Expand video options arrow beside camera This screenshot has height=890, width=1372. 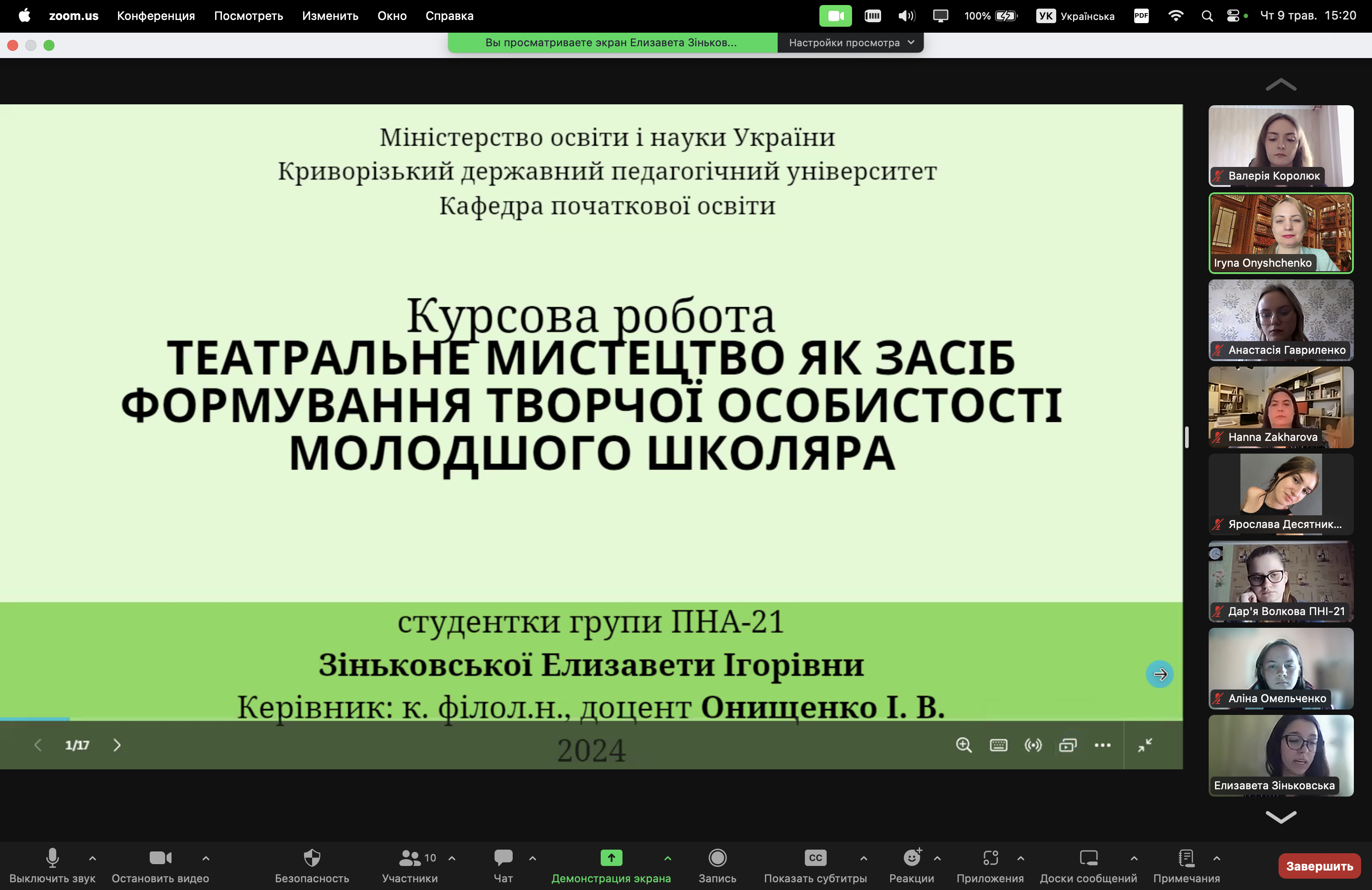(x=206, y=858)
